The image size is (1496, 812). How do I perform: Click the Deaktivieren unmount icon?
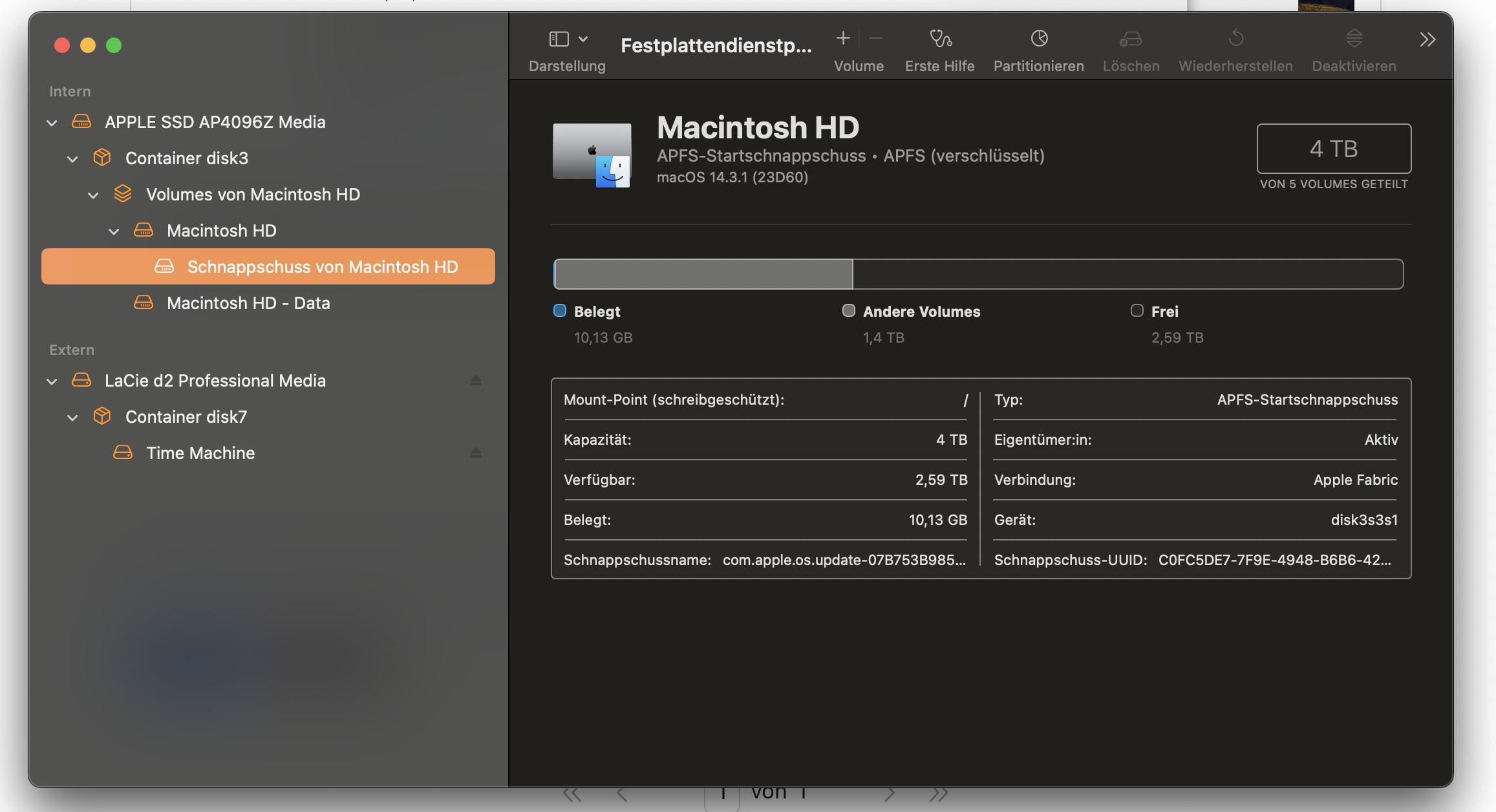pyautogui.click(x=1354, y=39)
